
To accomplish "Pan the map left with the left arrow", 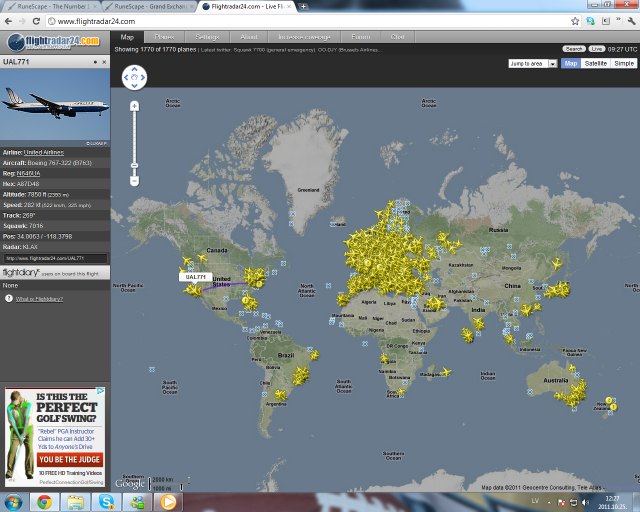I will pyautogui.click(x=126, y=78).
